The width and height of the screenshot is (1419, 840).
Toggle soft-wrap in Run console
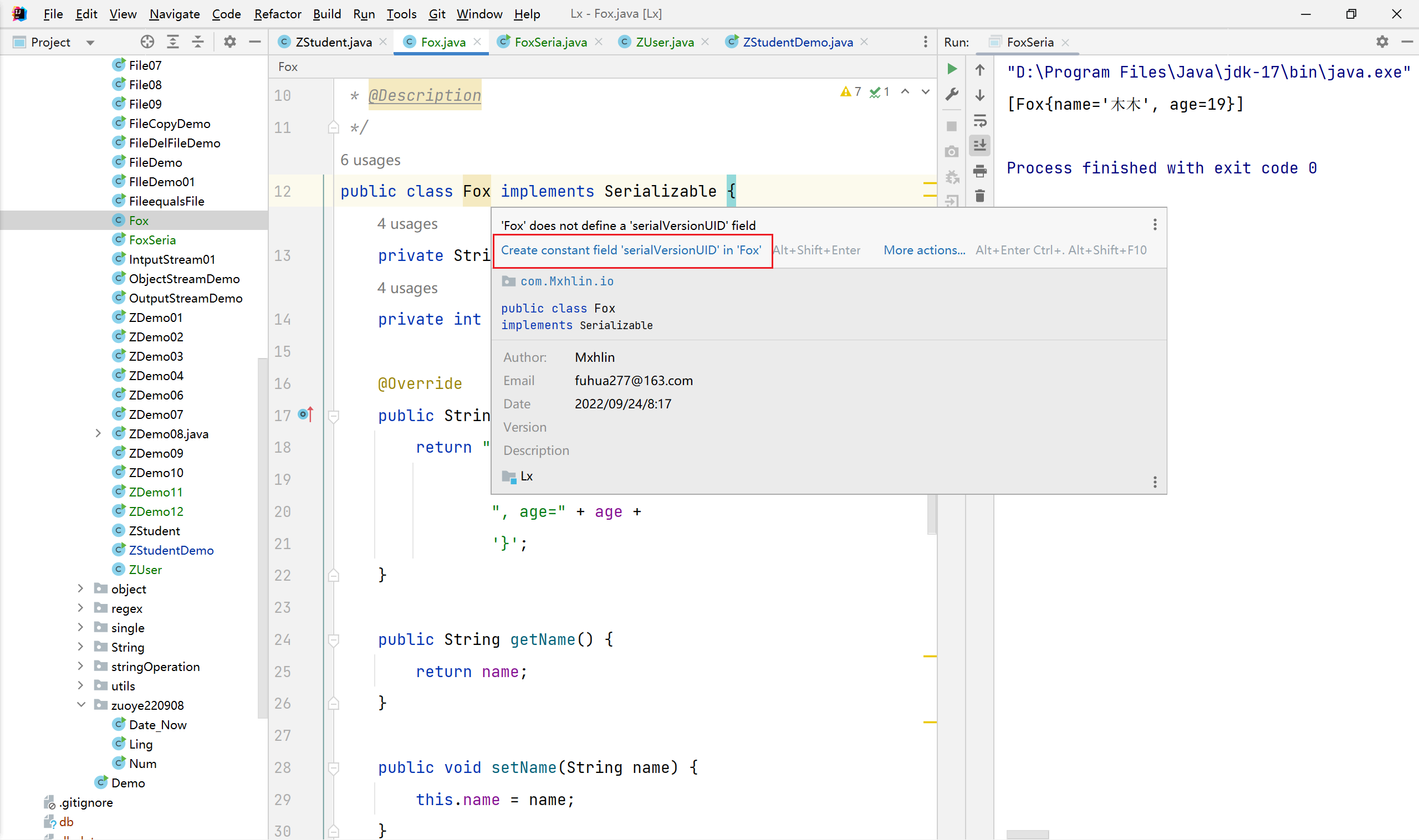[x=979, y=121]
